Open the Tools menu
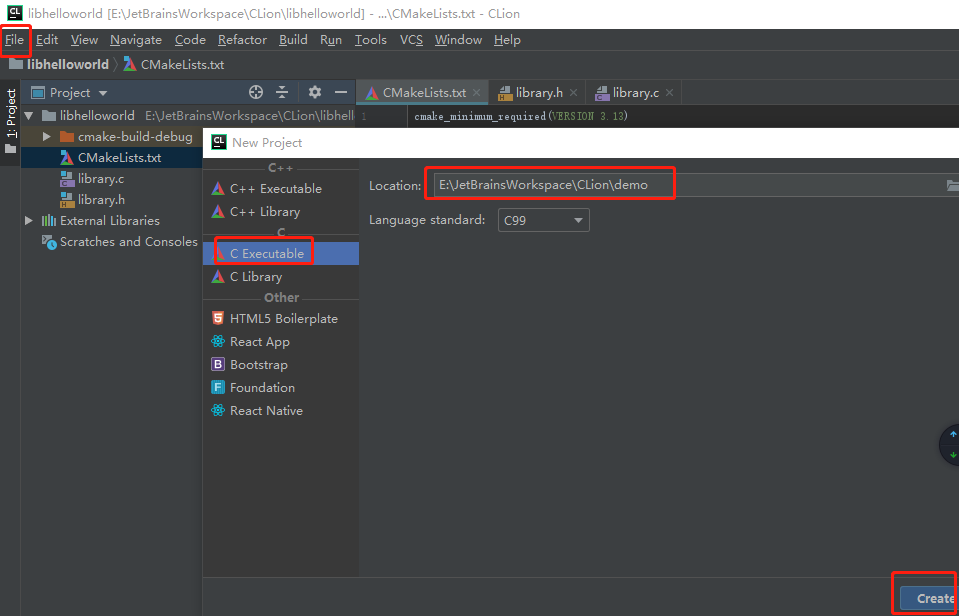The height and width of the screenshot is (616, 959). pos(371,40)
